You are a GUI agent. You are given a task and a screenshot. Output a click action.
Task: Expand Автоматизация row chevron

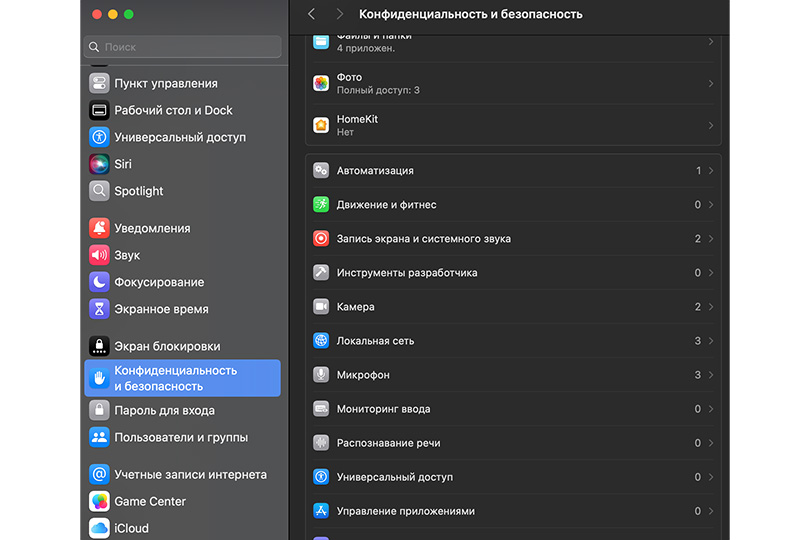click(711, 171)
